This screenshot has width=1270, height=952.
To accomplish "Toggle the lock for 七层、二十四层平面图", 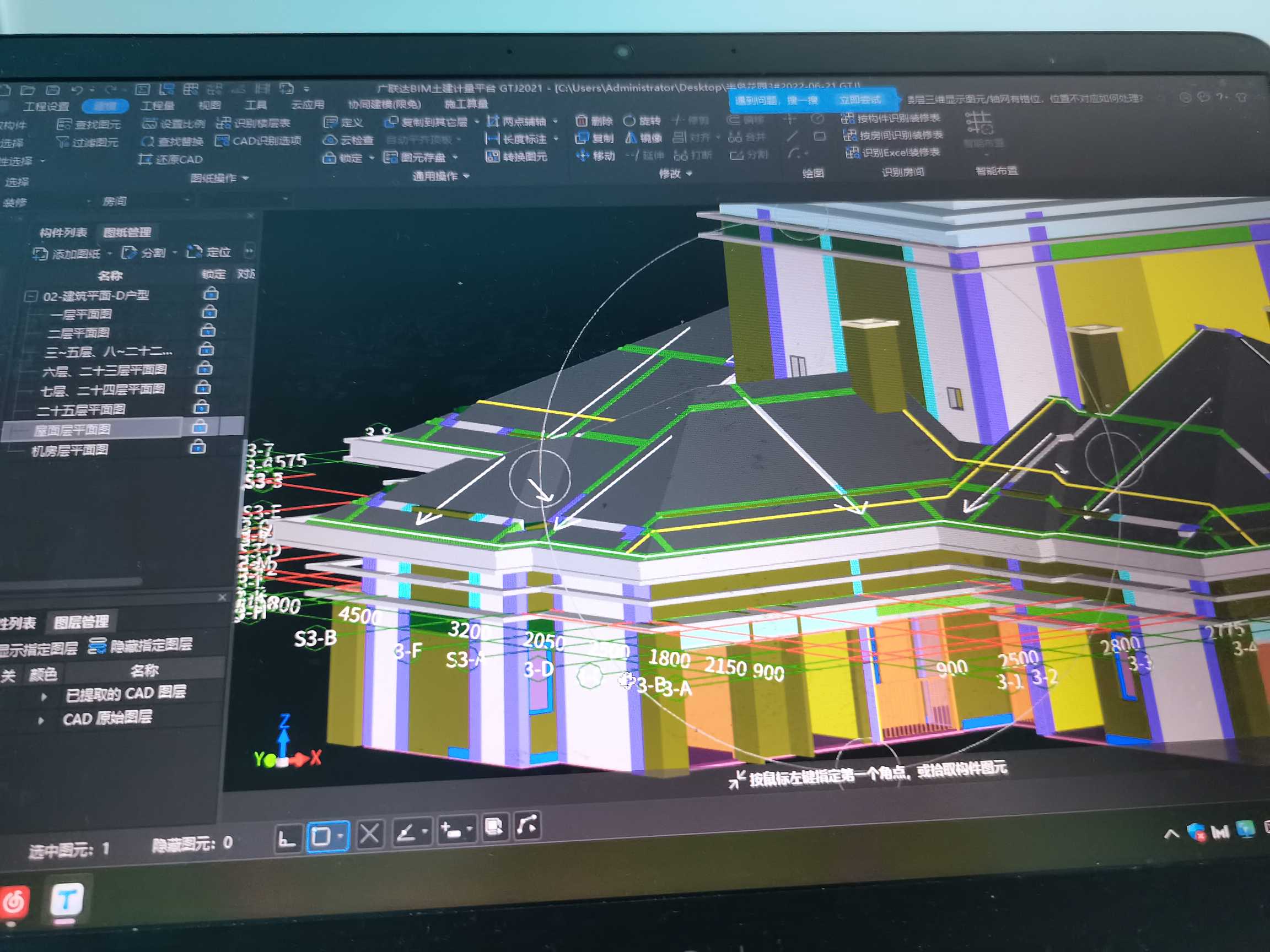I will click(x=202, y=388).
